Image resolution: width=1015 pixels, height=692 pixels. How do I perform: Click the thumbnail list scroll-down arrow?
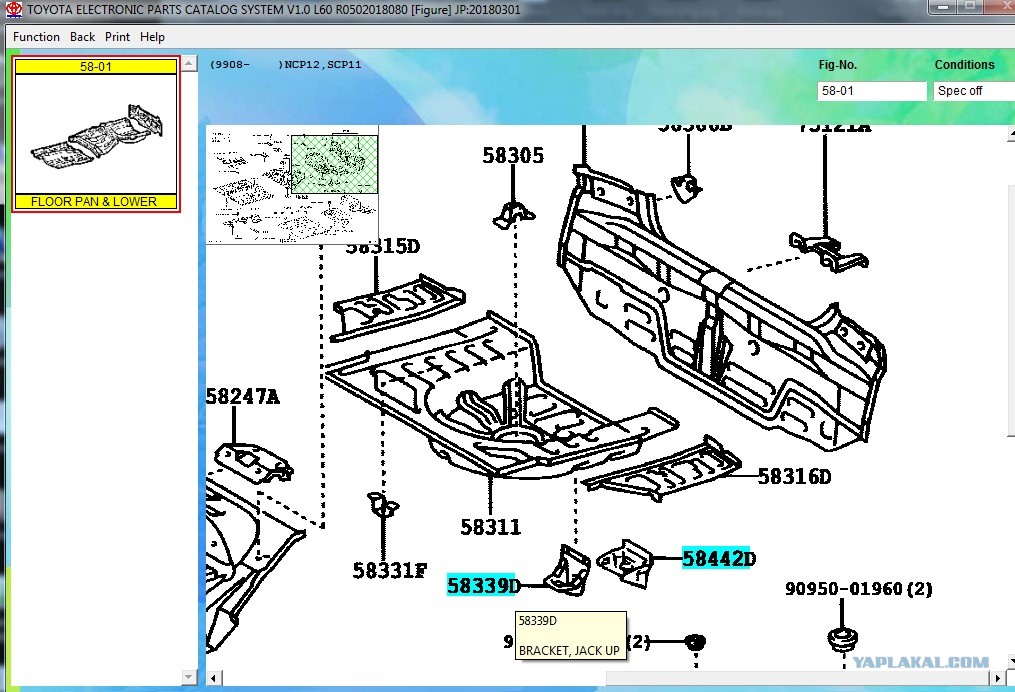(x=188, y=677)
